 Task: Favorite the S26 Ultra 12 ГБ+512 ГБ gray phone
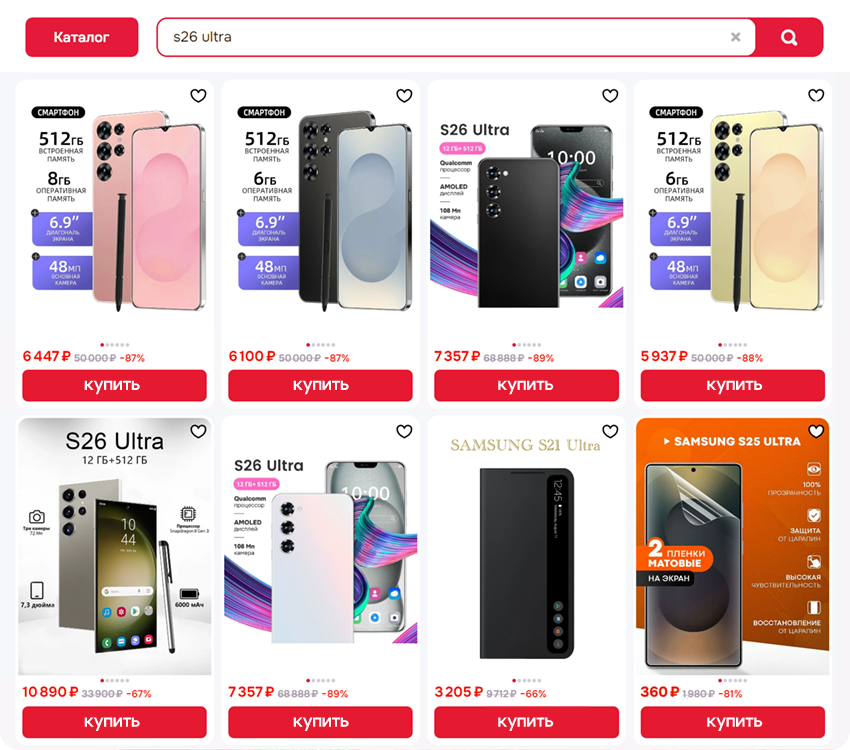coord(198,431)
